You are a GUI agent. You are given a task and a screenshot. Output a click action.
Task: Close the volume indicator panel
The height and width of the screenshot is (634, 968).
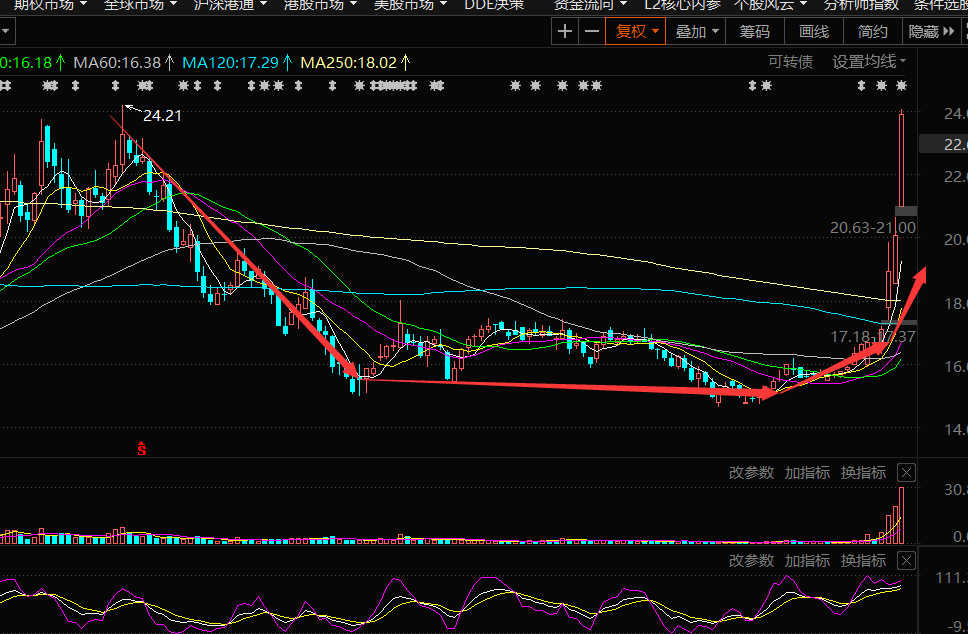[x=906, y=473]
